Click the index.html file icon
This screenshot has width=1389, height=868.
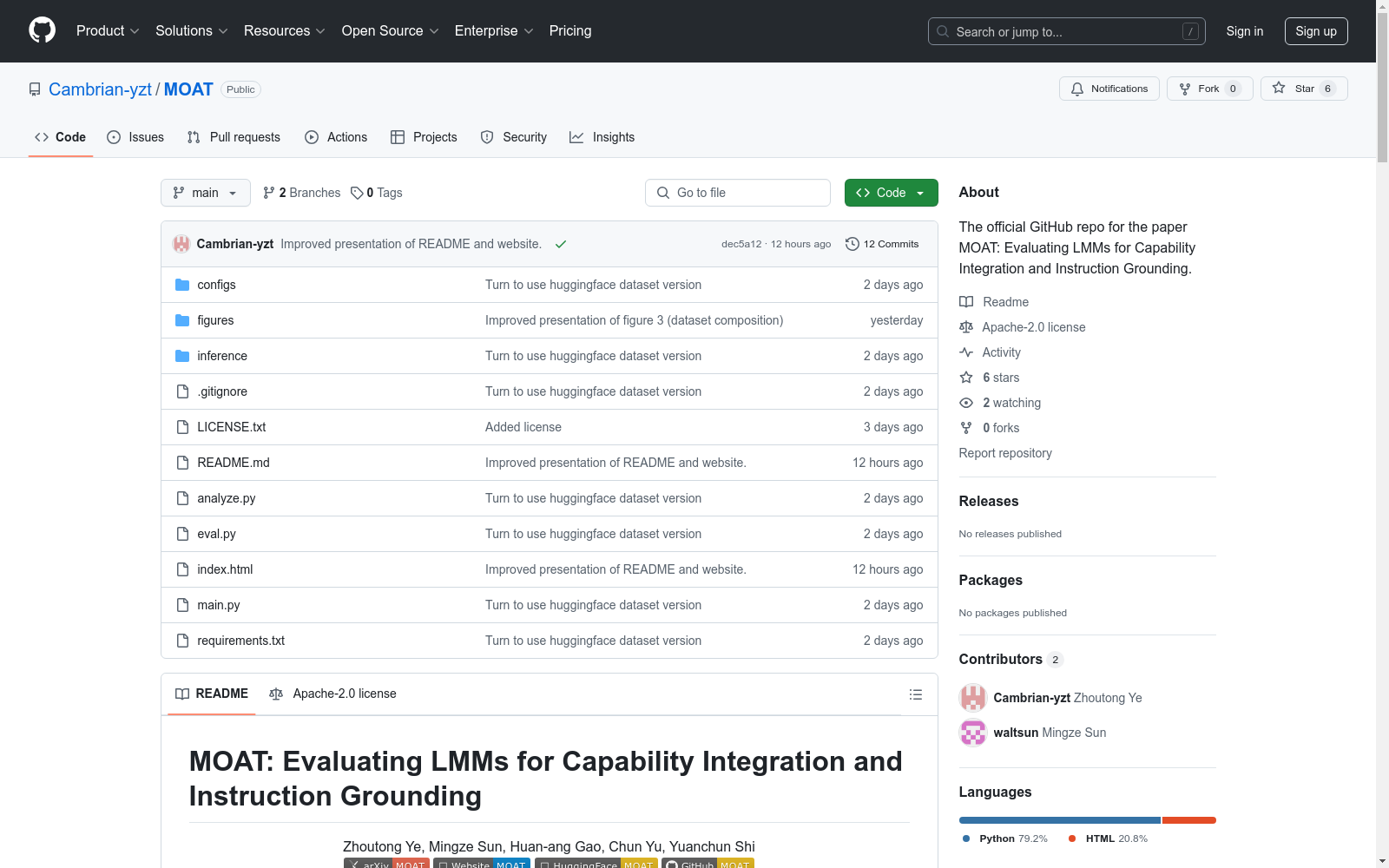point(182,569)
